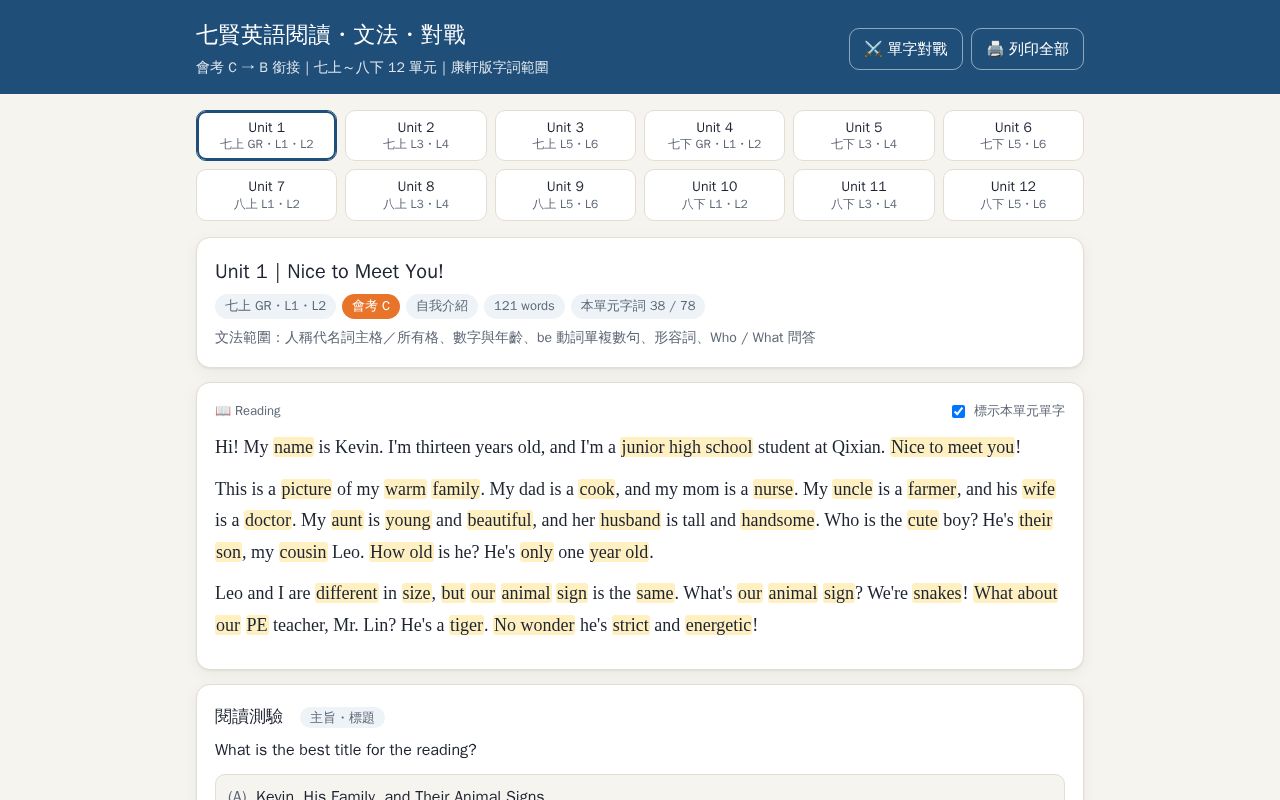Viewport: 1280px width, 800px height.
Task: Click the open book icon beside Reading
Action: (x=223, y=411)
